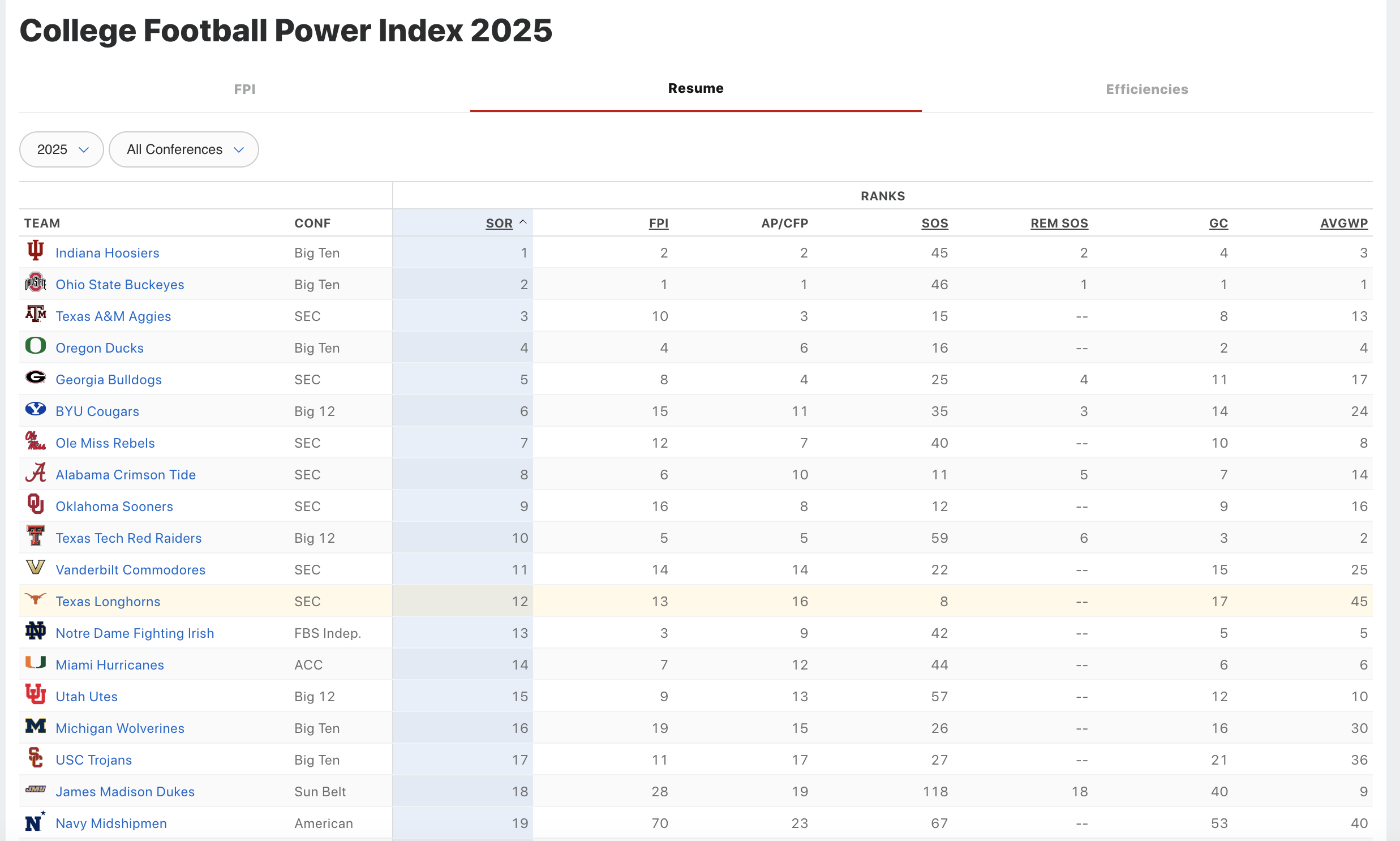Click the Texas Longhorns logo icon
This screenshot has height=841, width=1400.
click(35, 599)
